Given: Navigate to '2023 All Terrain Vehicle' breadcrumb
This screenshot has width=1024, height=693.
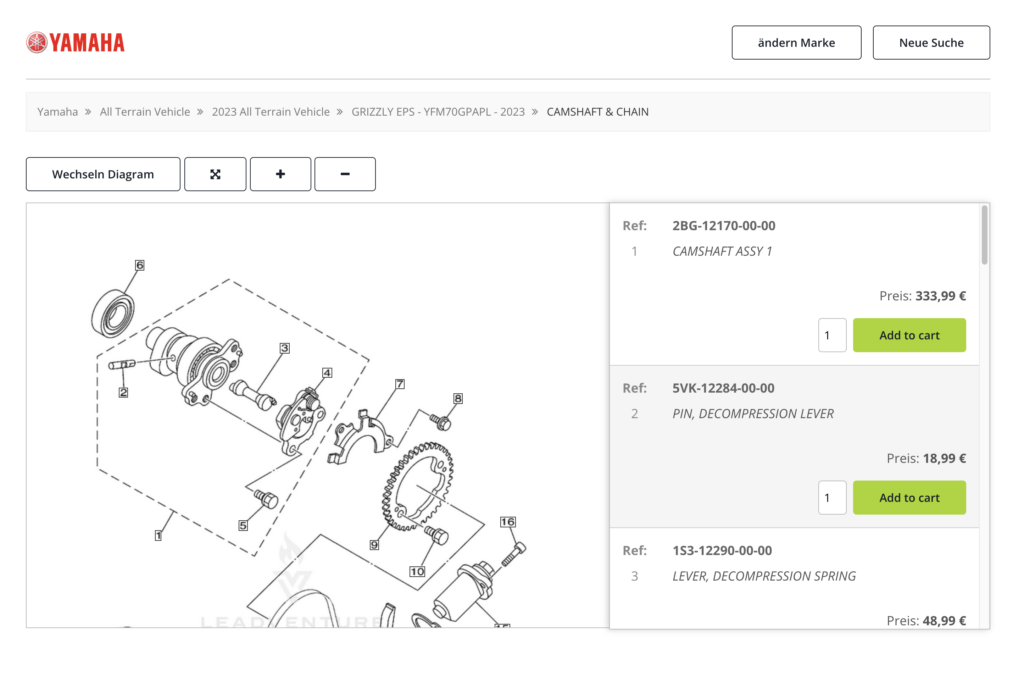Looking at the screenshot, I should 270,112.
